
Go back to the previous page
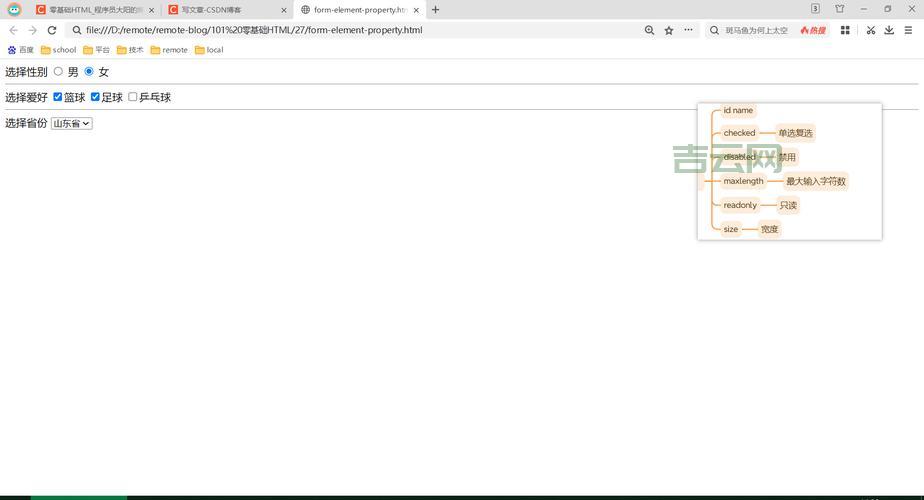pyautogui.click(x=13, y=30)
